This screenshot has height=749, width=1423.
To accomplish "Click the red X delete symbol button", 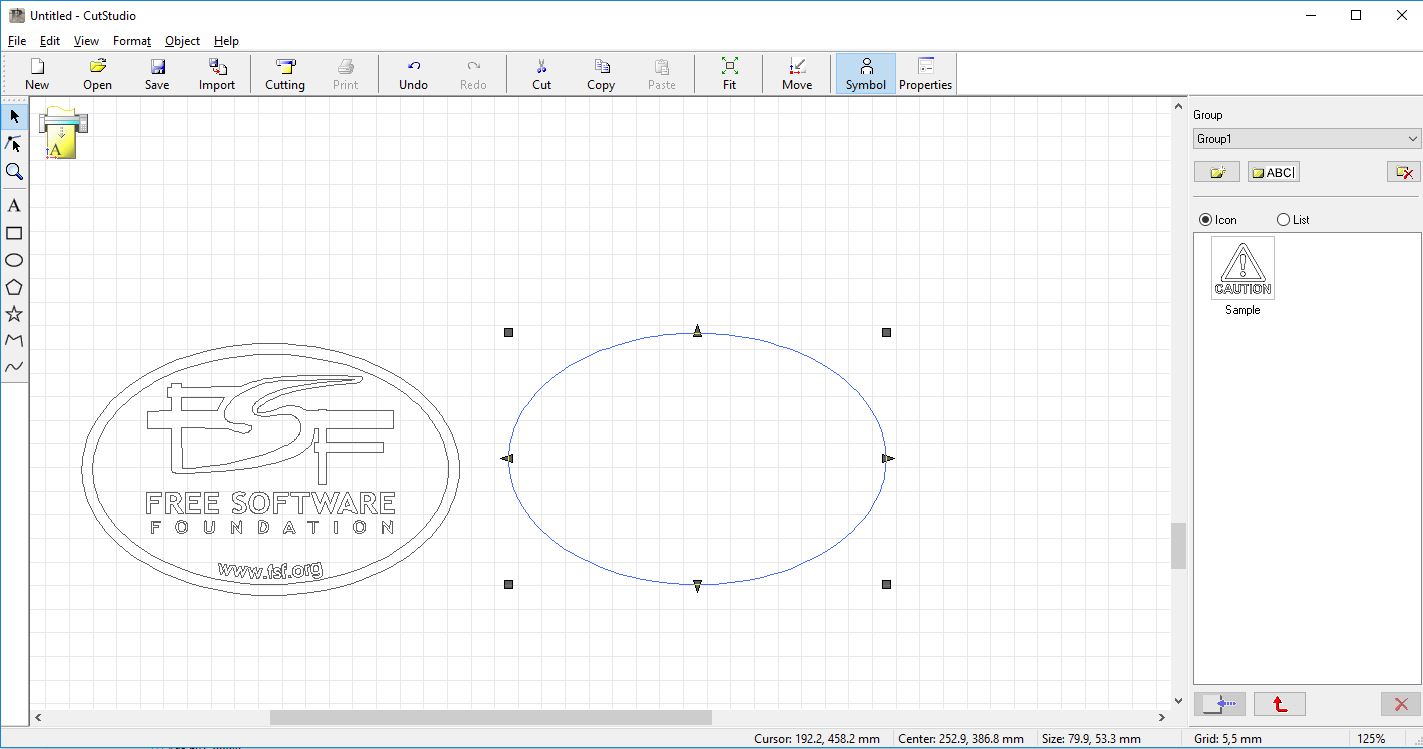I will click(1401, 704).
